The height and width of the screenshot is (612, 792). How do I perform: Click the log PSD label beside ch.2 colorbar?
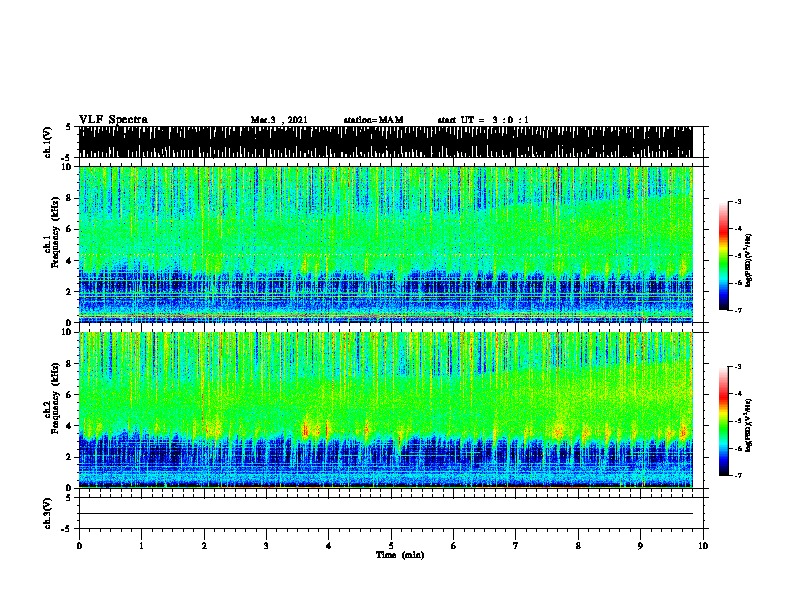click(749, 425)
